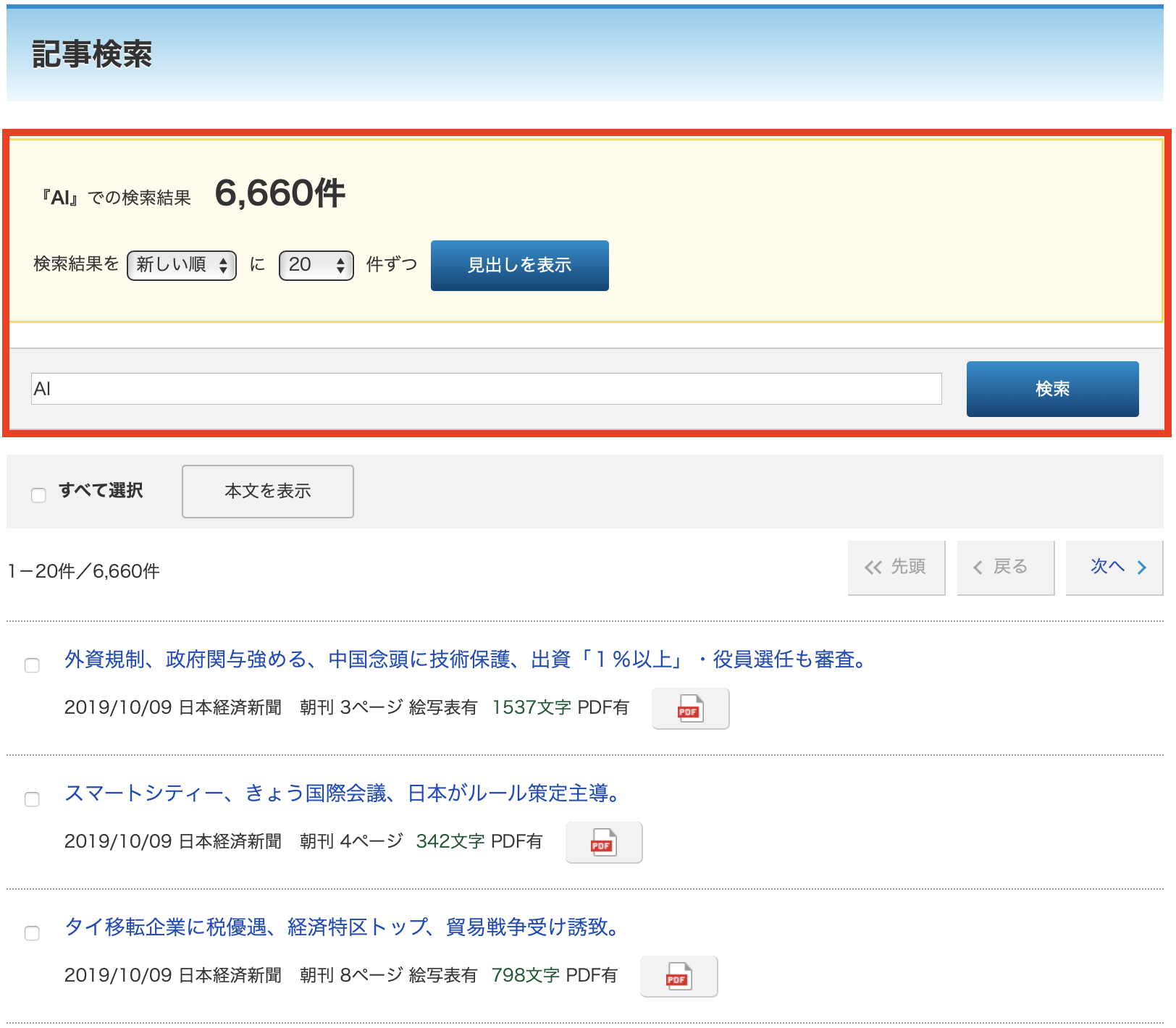This screenshot has height=1028, width=1176.
Task: Select checkbox for スマートシティー article
Action: point(32,799)
